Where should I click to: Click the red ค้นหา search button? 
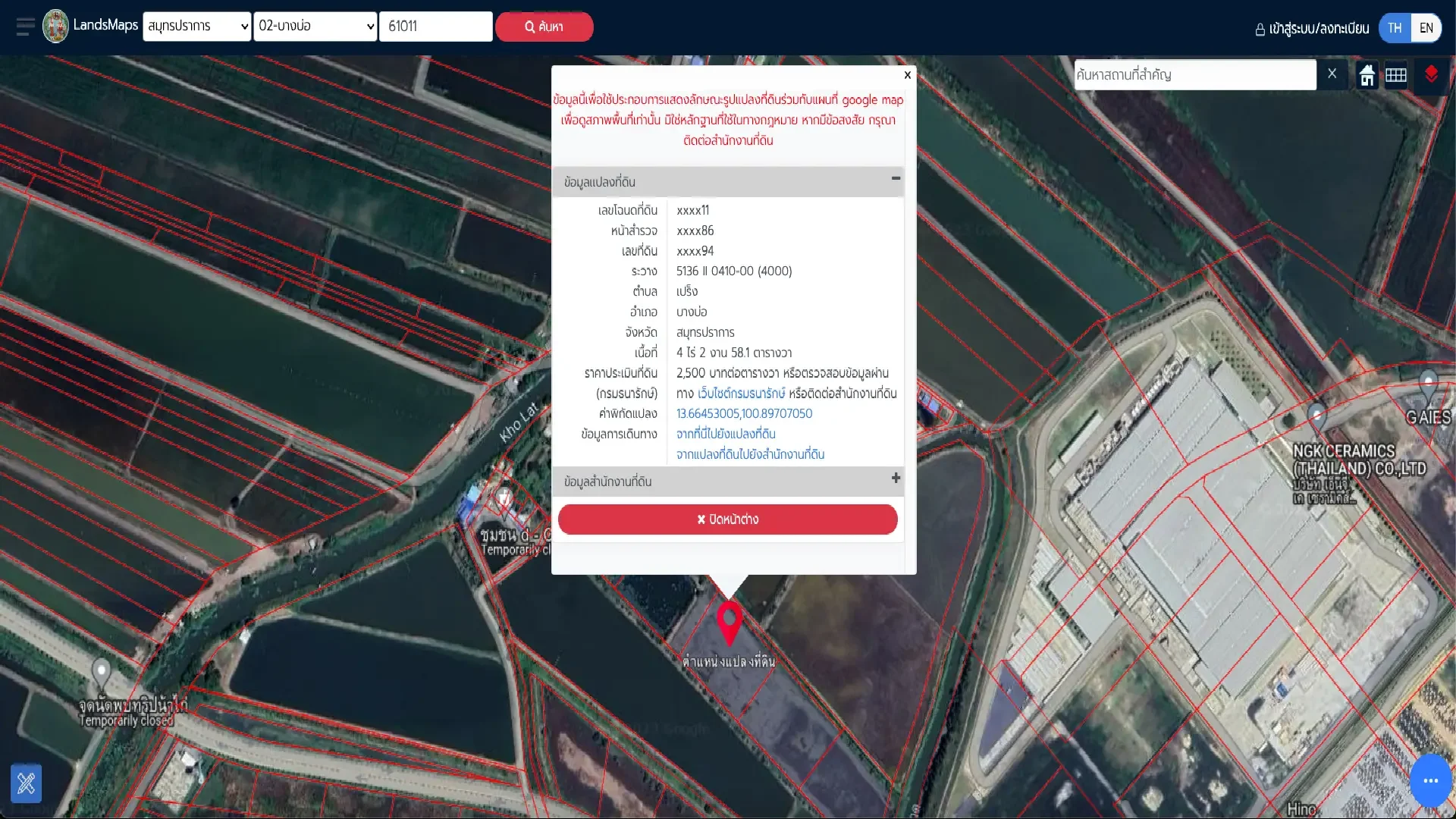pos(544,27)
